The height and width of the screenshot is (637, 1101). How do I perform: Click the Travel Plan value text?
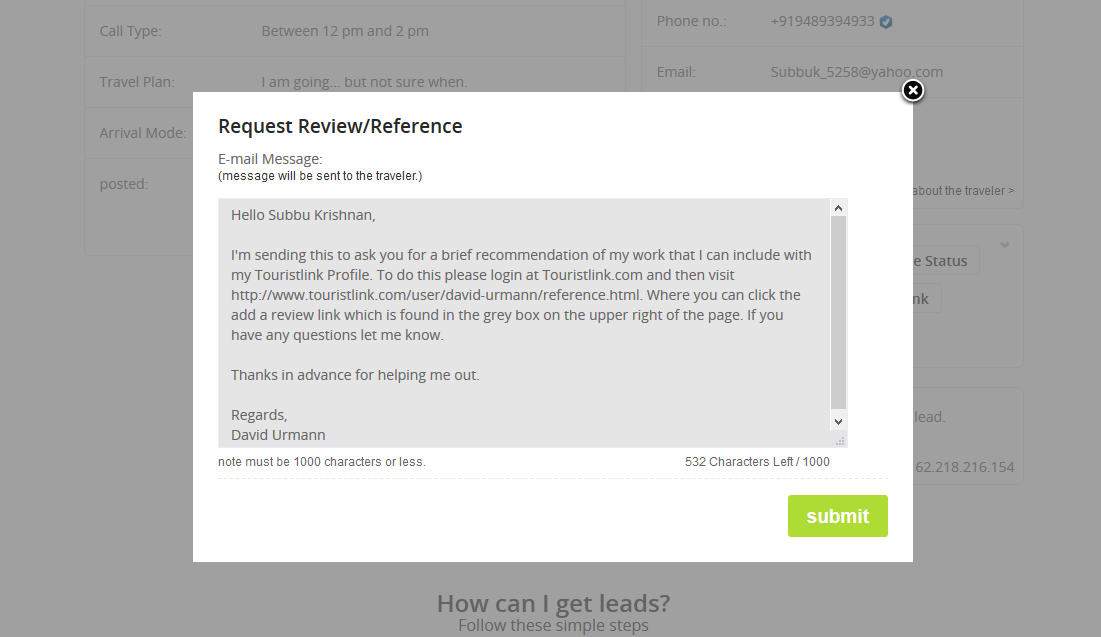coord(364,82)
